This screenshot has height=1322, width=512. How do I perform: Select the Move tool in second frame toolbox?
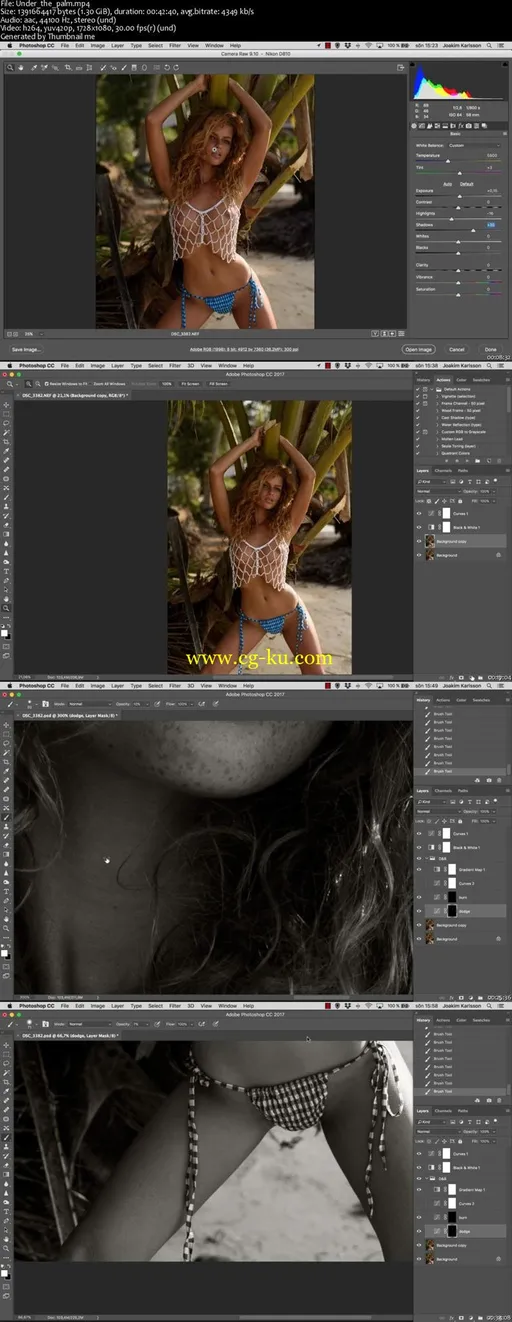click(6, 404)
